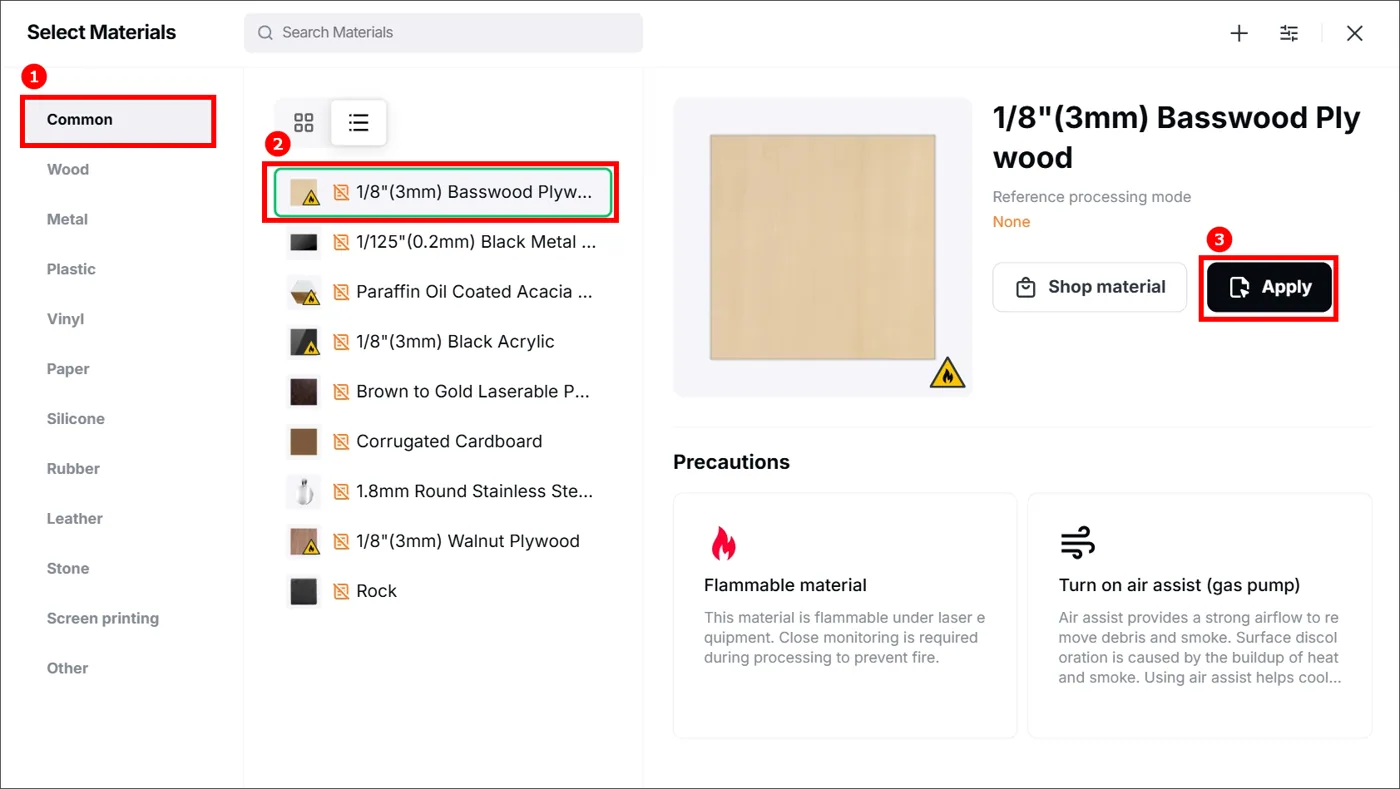
Task: Select the Plastic category
Action: [x=71, y=269]
